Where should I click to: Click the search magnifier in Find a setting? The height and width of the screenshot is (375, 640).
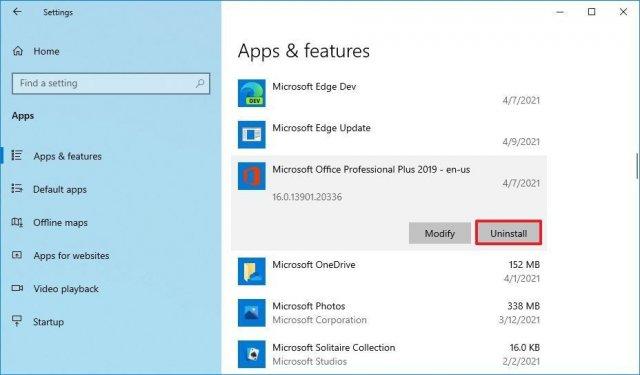point(200,83)
